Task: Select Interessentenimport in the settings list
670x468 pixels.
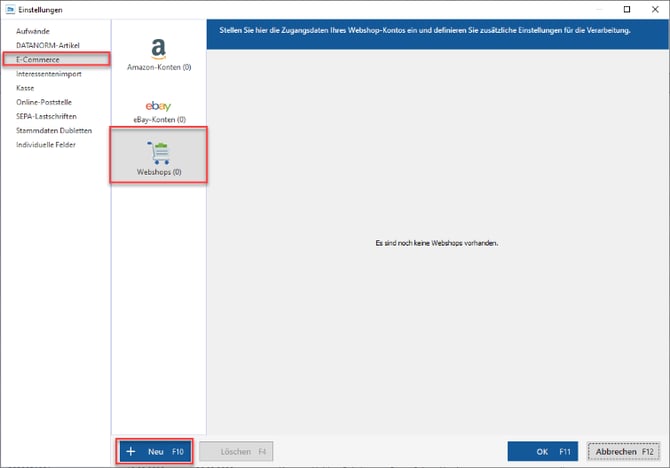Action: click(x=49, y=74)
